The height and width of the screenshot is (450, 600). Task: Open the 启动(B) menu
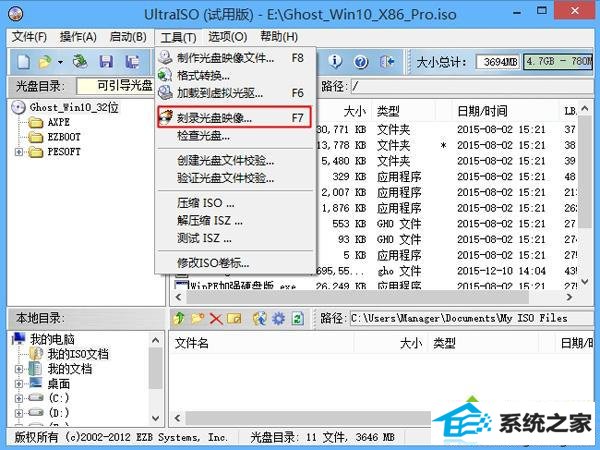pyautogui.click(x=128, y=37)
